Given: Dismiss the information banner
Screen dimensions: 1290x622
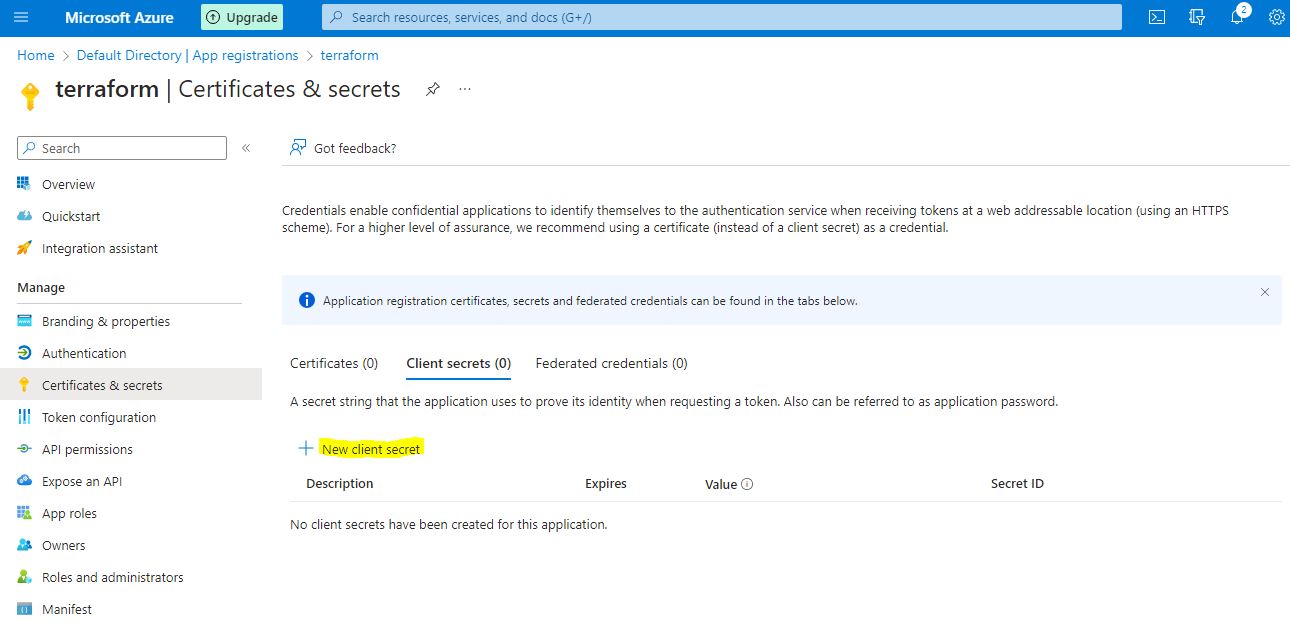Looking at the screenshot, I should [1264, 292].
